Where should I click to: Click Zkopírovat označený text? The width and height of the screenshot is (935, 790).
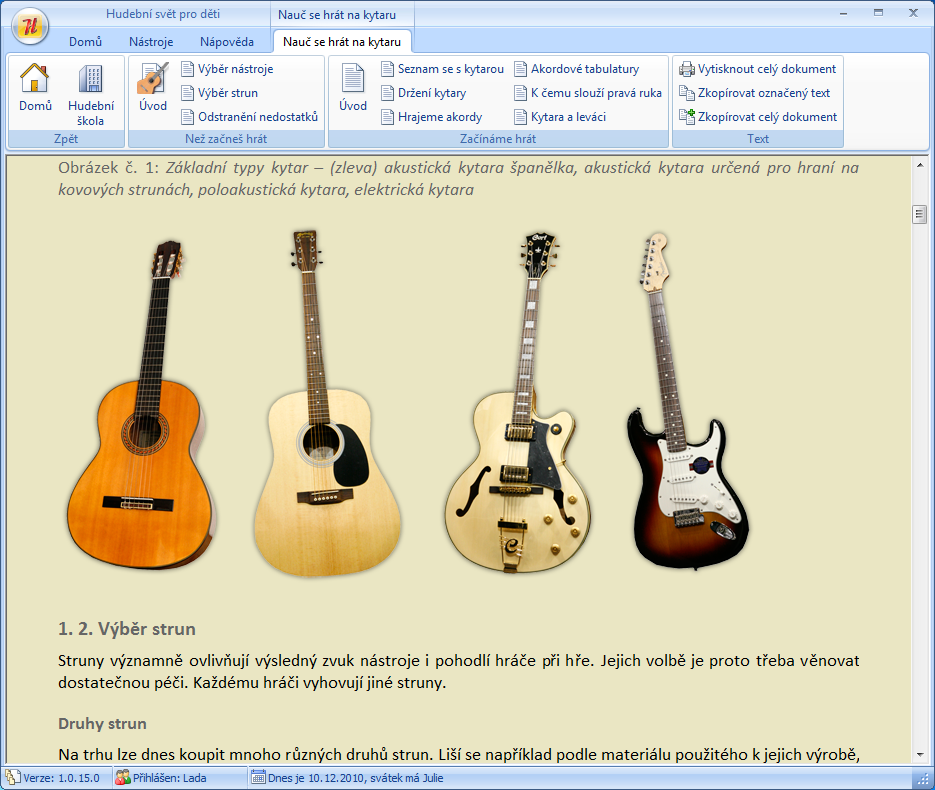754,93
